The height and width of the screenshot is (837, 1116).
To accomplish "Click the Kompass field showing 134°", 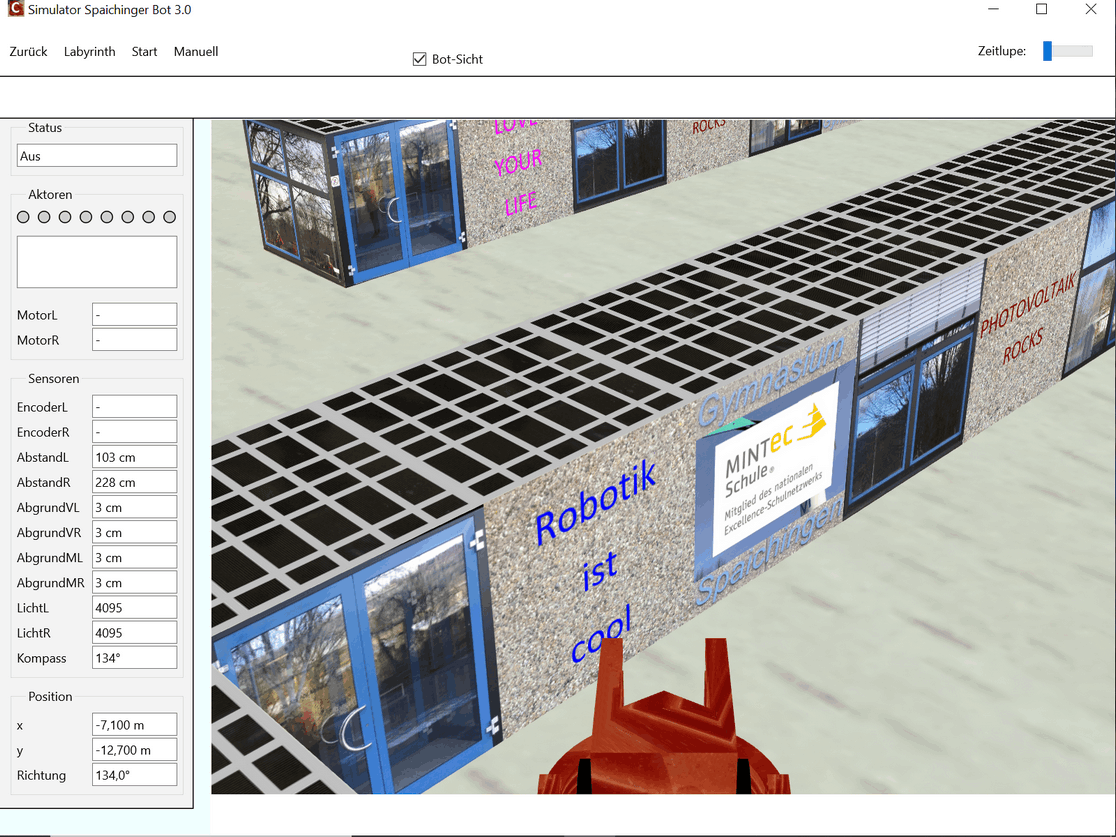I will point(134,658).
